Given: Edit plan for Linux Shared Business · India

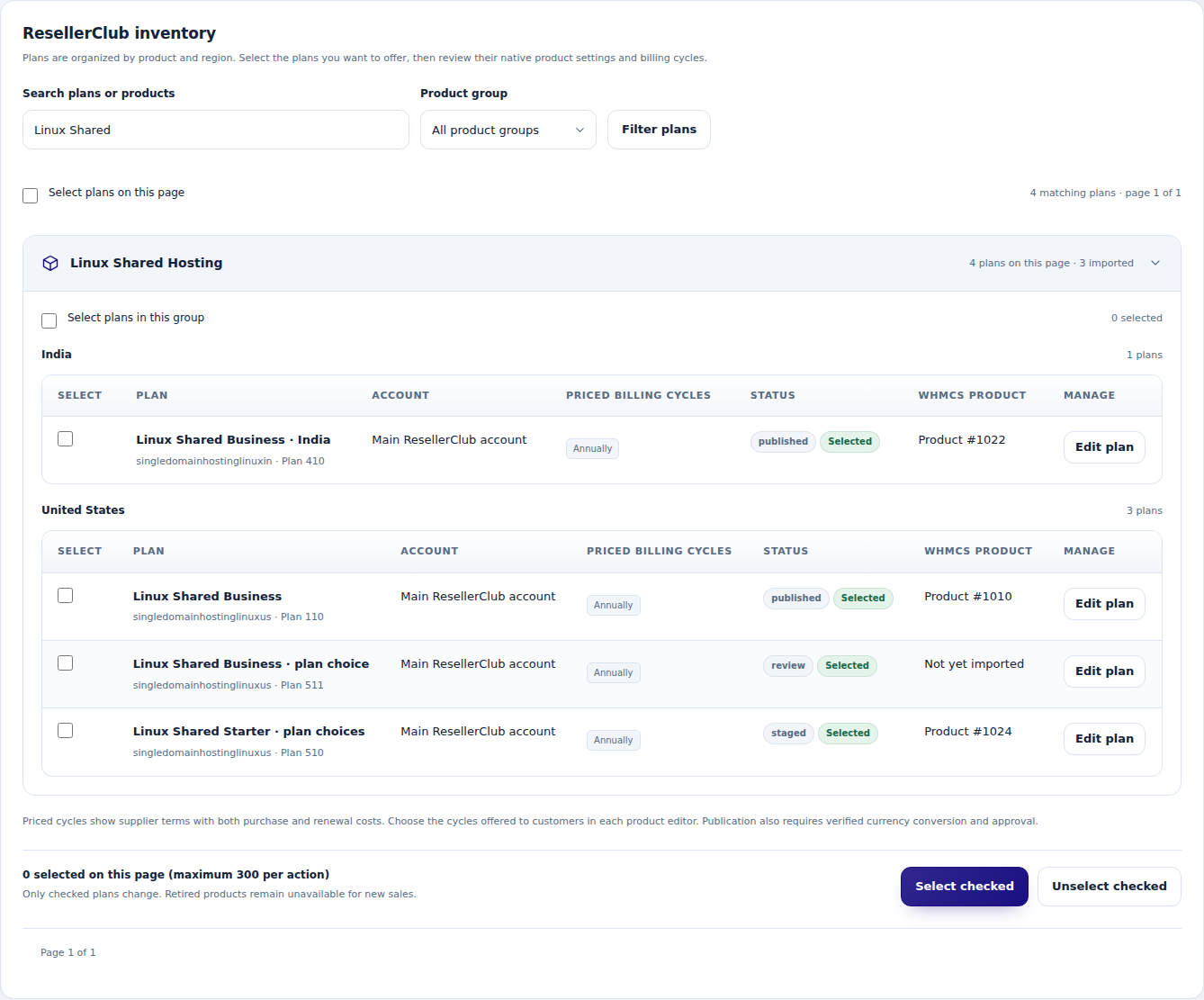Looking at the screenshot, I should (x=1104, y=447).
